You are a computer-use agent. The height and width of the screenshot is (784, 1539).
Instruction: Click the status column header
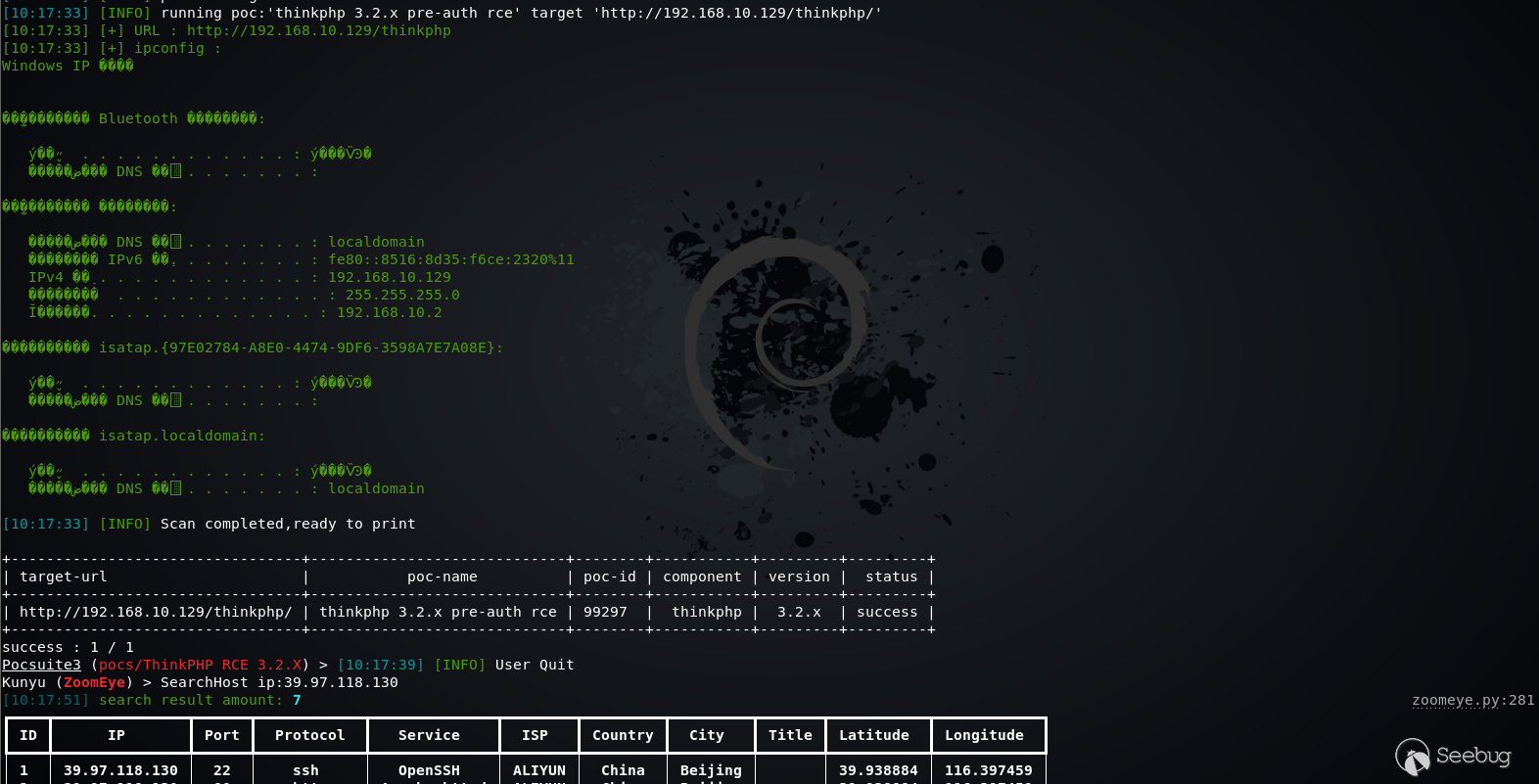coord(892,576)
